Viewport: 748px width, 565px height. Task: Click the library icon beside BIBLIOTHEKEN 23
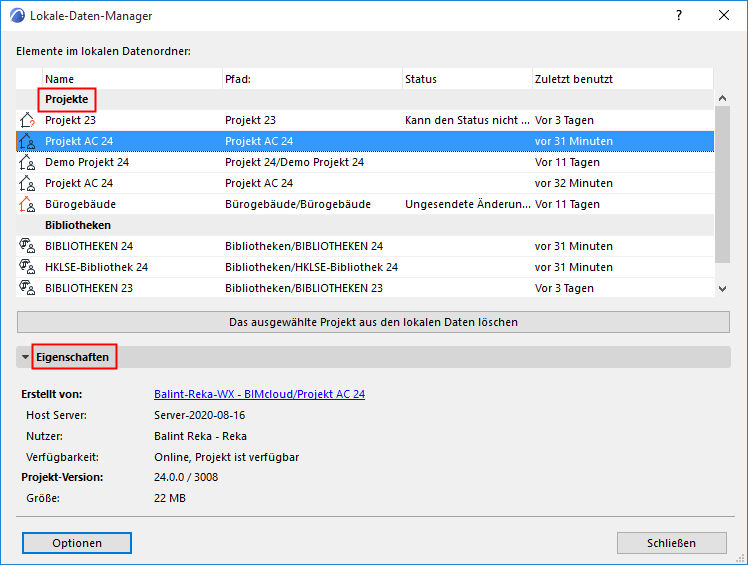pos(27,288)
